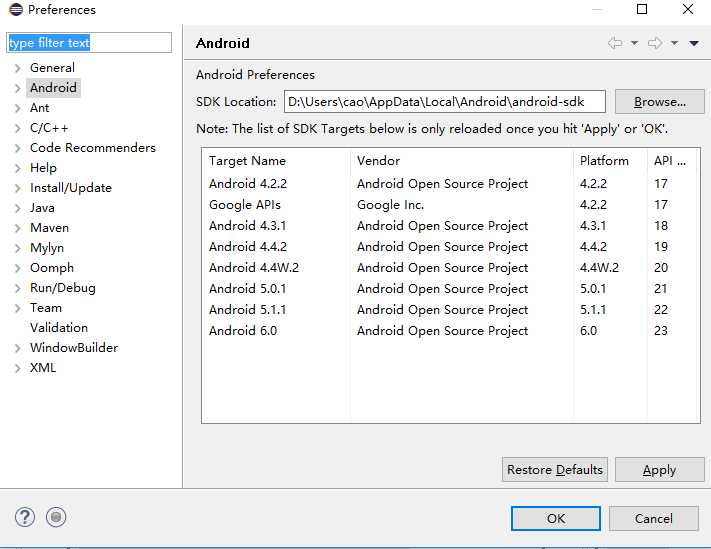Click Restore Defaults
711x549 pixels.
tap(555, 470)
